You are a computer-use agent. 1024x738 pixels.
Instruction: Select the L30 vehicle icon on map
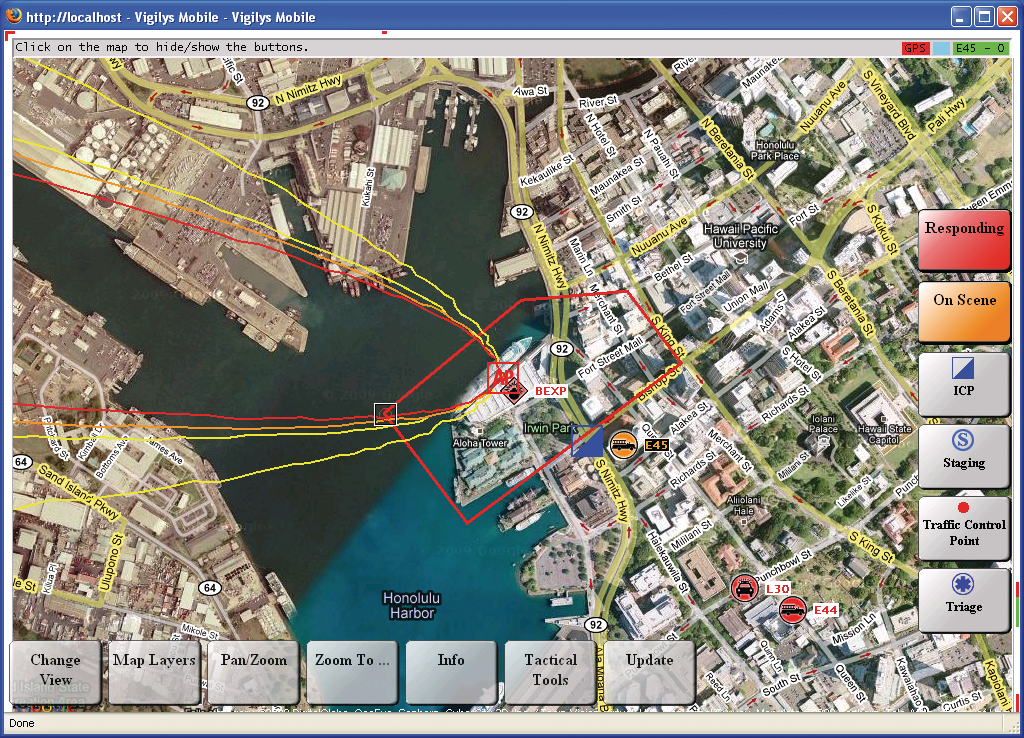pyautogui.click(x=744, y=589)
